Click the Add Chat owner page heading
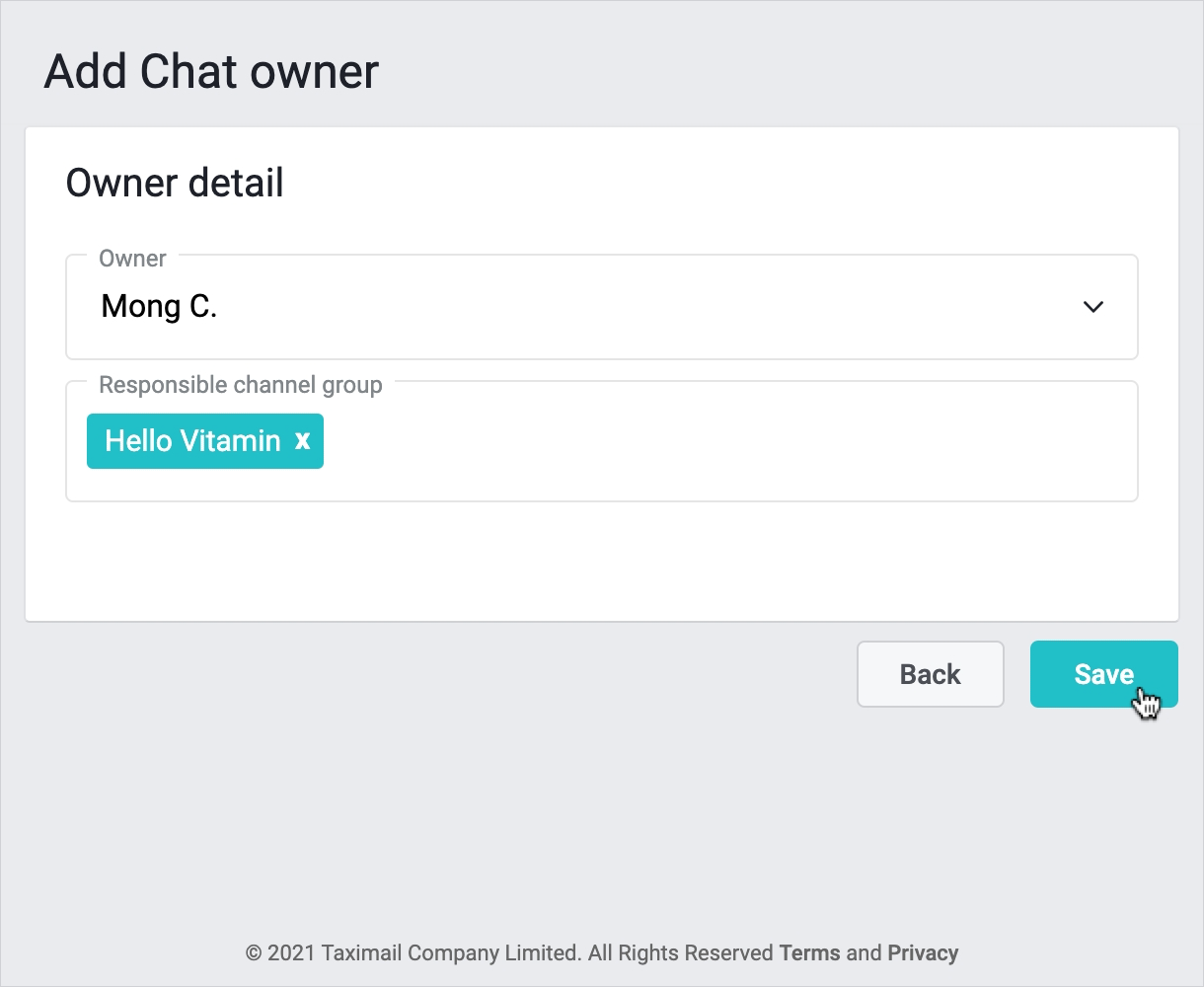Image resolution: width=1204 pixels, height=987 pixels. point(211,72)
